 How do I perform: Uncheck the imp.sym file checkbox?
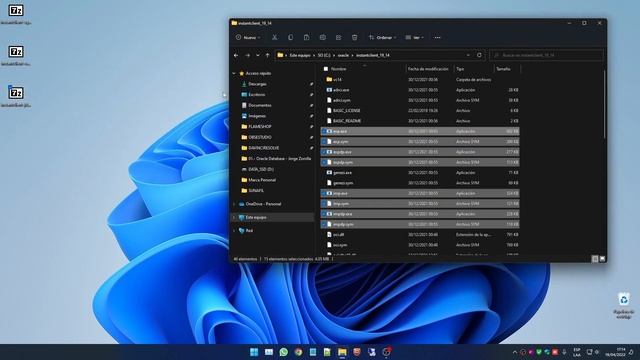point(324,204)
